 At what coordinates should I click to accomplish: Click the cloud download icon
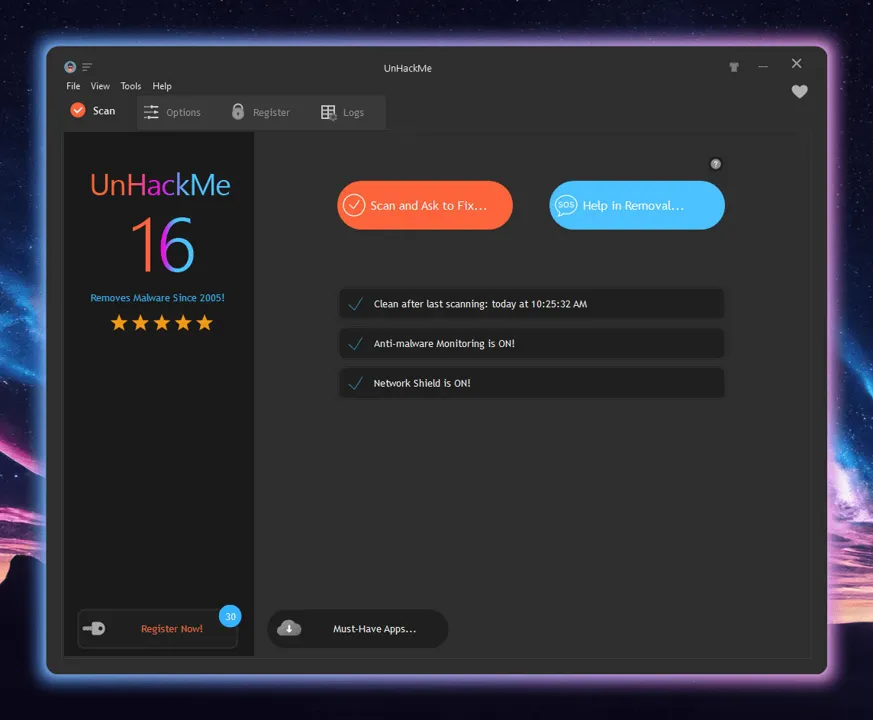tap(289, 628)
